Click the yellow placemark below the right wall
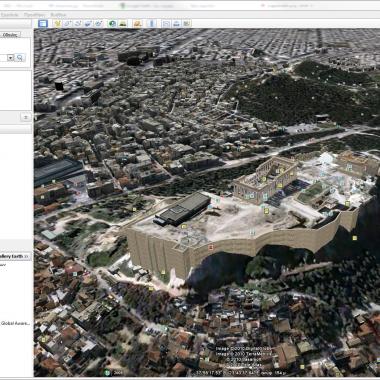The height and width of the screenshot is (380, 380). point(355,238)
